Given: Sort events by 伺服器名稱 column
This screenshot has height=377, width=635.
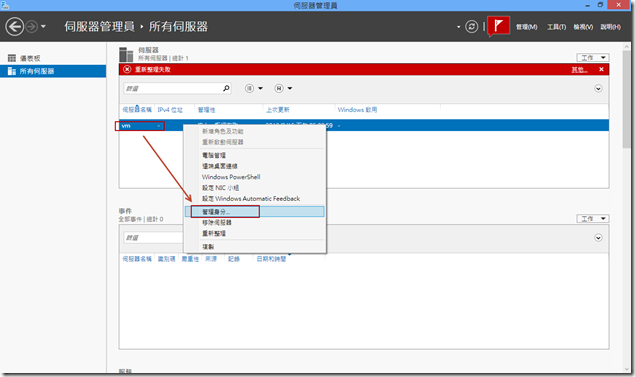Looking at the screenshot, I should pyautogui.click(x=137, y=259).
